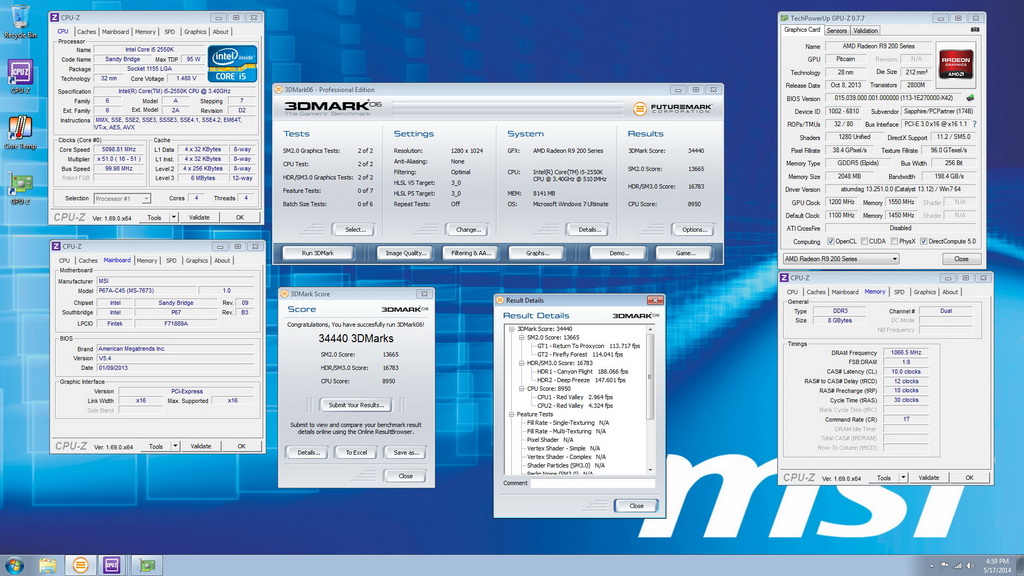
Task: Toggle the CUDA checkbox in GPU-Z
Action: point(865,242)
